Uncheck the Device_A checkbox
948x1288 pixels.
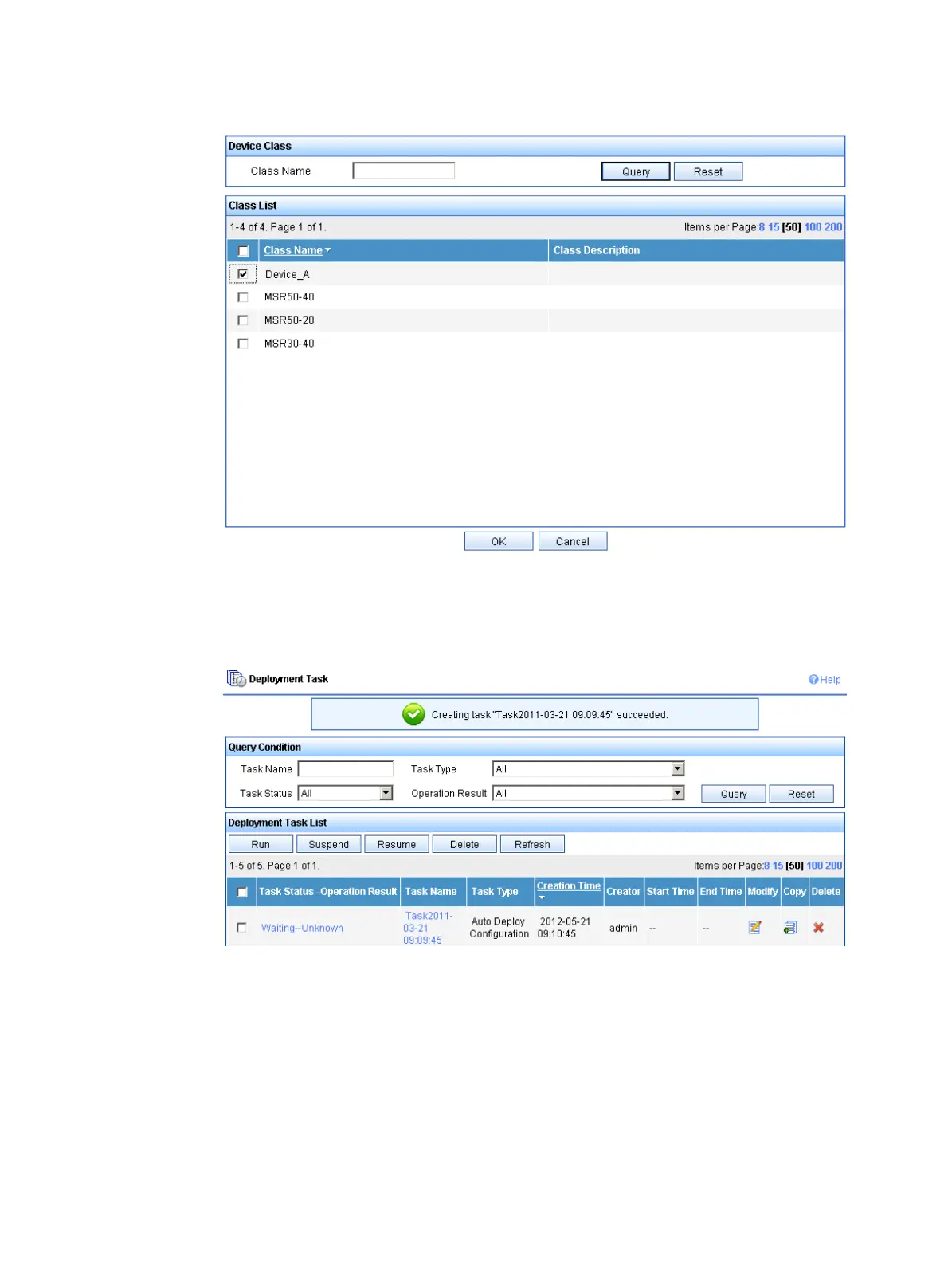pos(243,273)
